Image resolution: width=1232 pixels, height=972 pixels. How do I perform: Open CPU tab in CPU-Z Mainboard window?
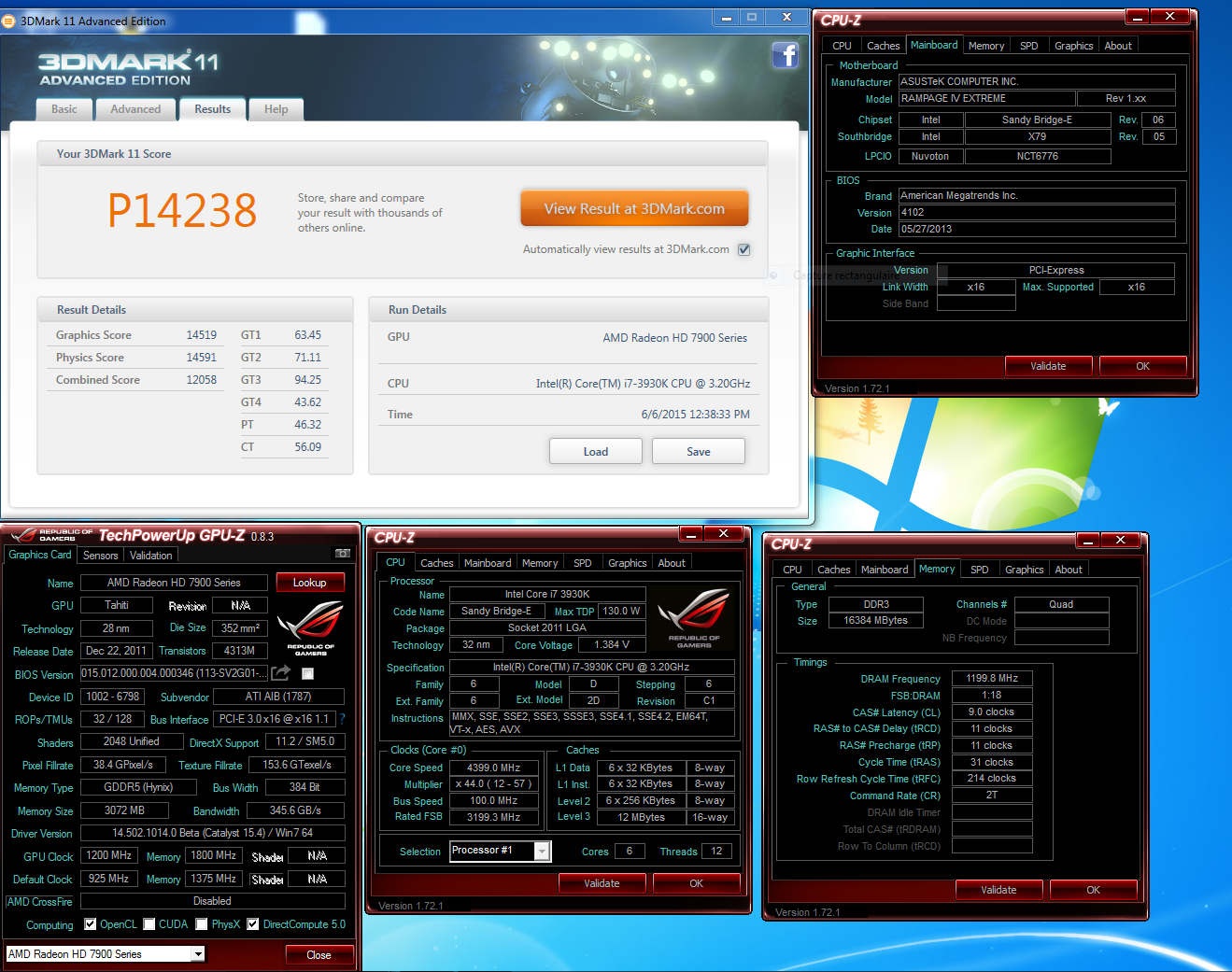coord(842,46)
